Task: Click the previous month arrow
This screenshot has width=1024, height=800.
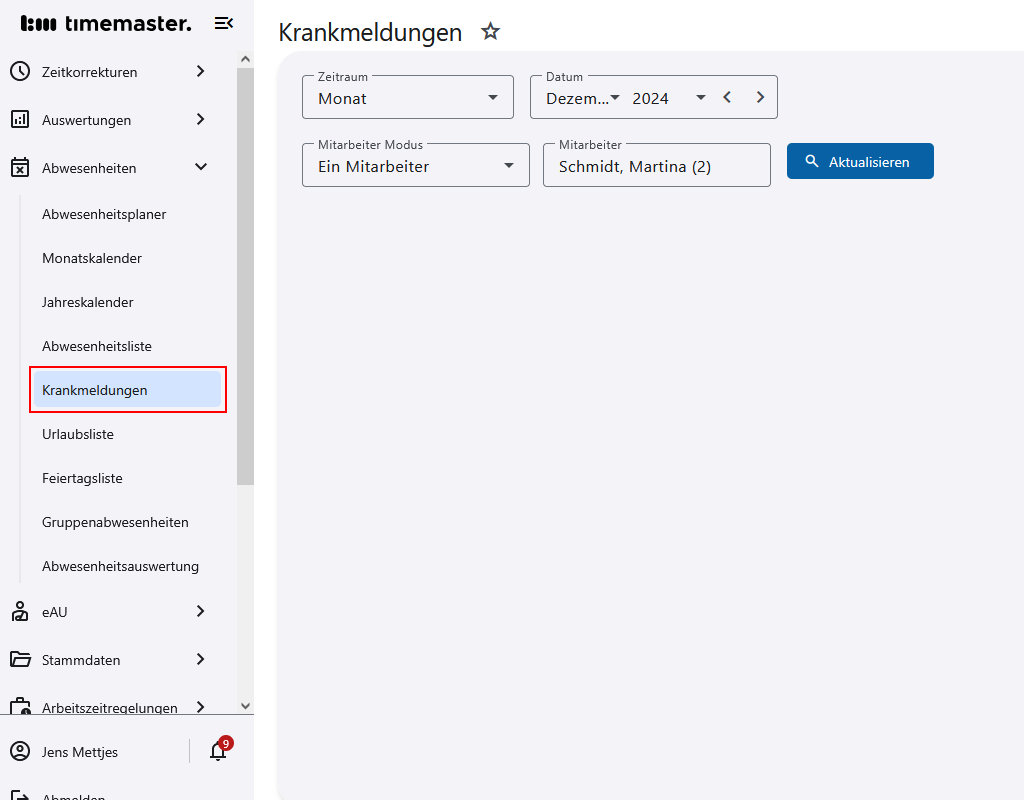Action: click(x=727, y=97)
